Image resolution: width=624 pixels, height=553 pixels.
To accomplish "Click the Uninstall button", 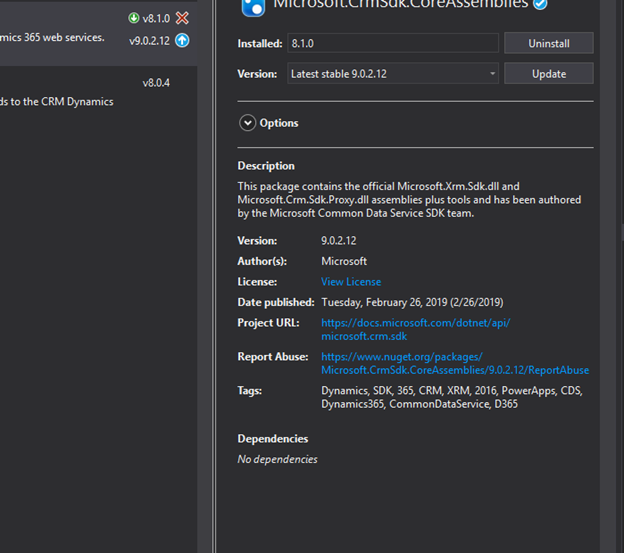I will [549, 43].
